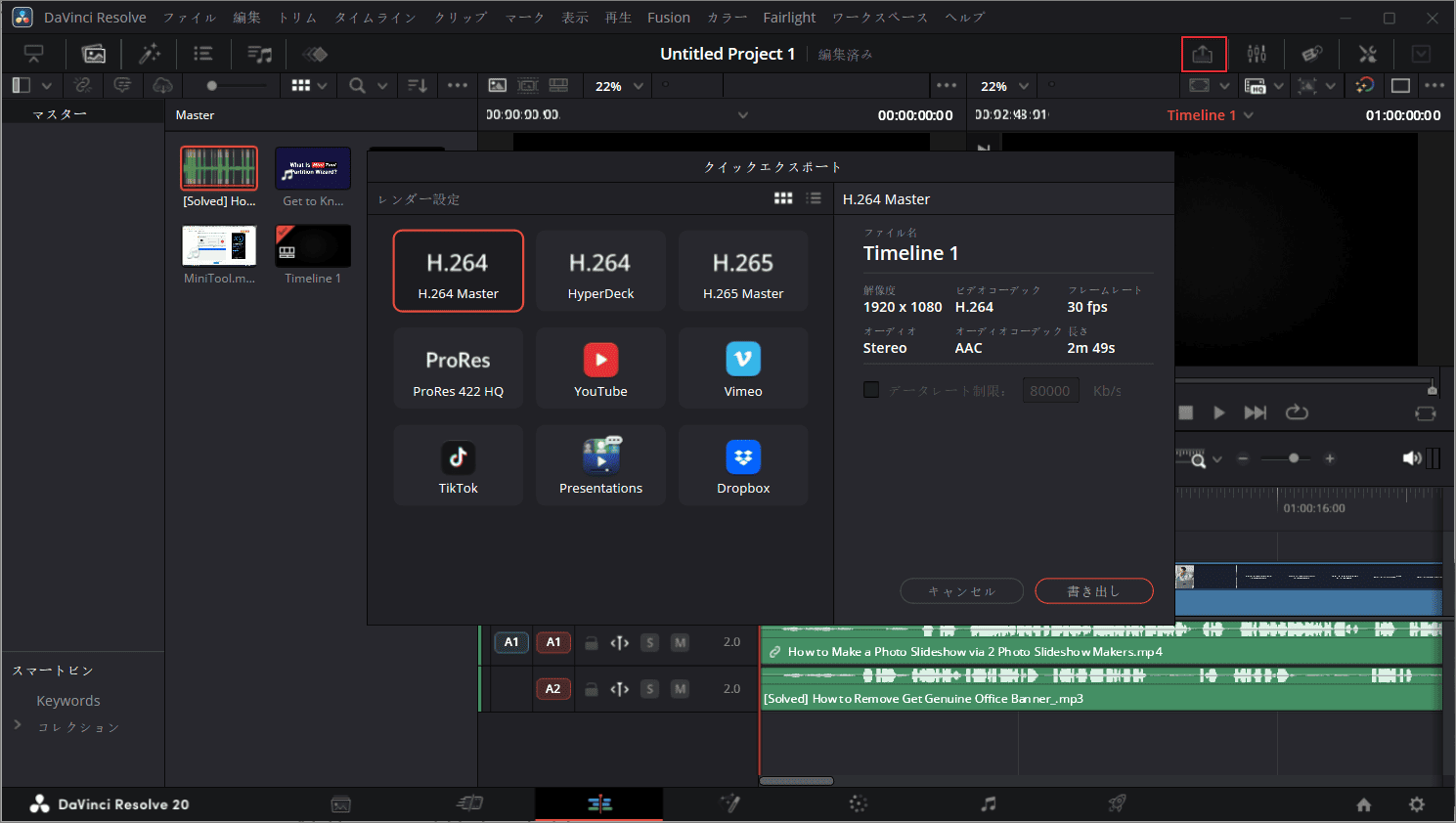Screen dimensions: 1456x823
Task: Mute audio track A2
Action: pyautogui.click(x=679, y=688)
